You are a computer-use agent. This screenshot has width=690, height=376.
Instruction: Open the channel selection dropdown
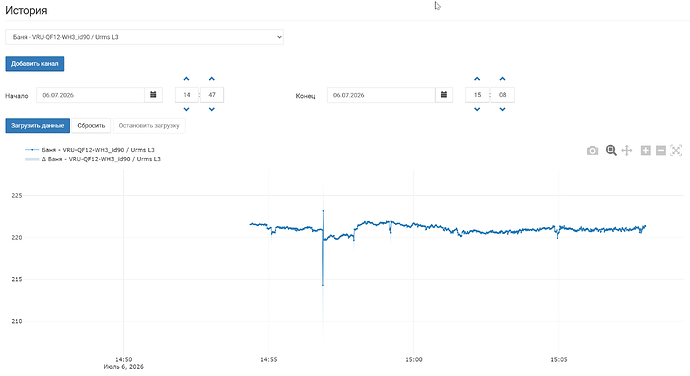point(144,37)
